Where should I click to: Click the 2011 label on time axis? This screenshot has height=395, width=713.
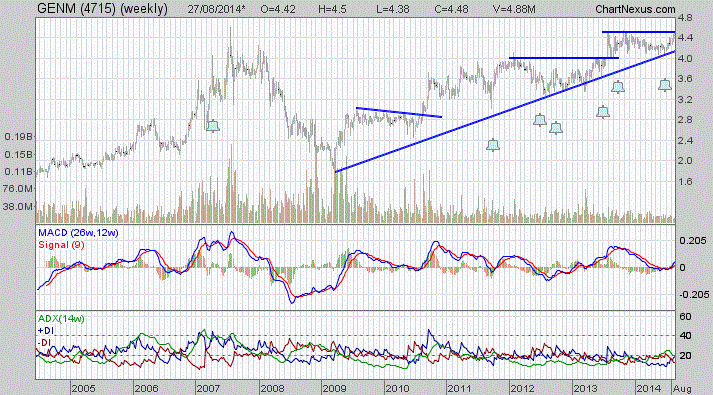pos(459,389)
